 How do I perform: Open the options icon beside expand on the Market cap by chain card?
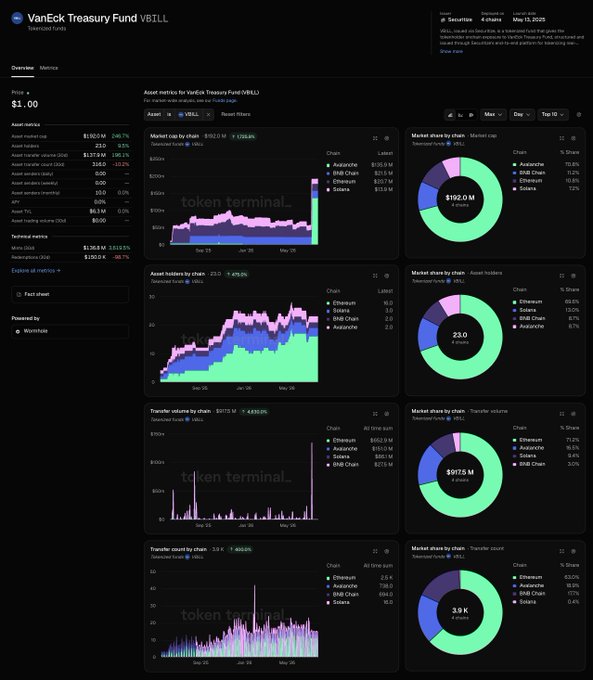click(387, 138)
